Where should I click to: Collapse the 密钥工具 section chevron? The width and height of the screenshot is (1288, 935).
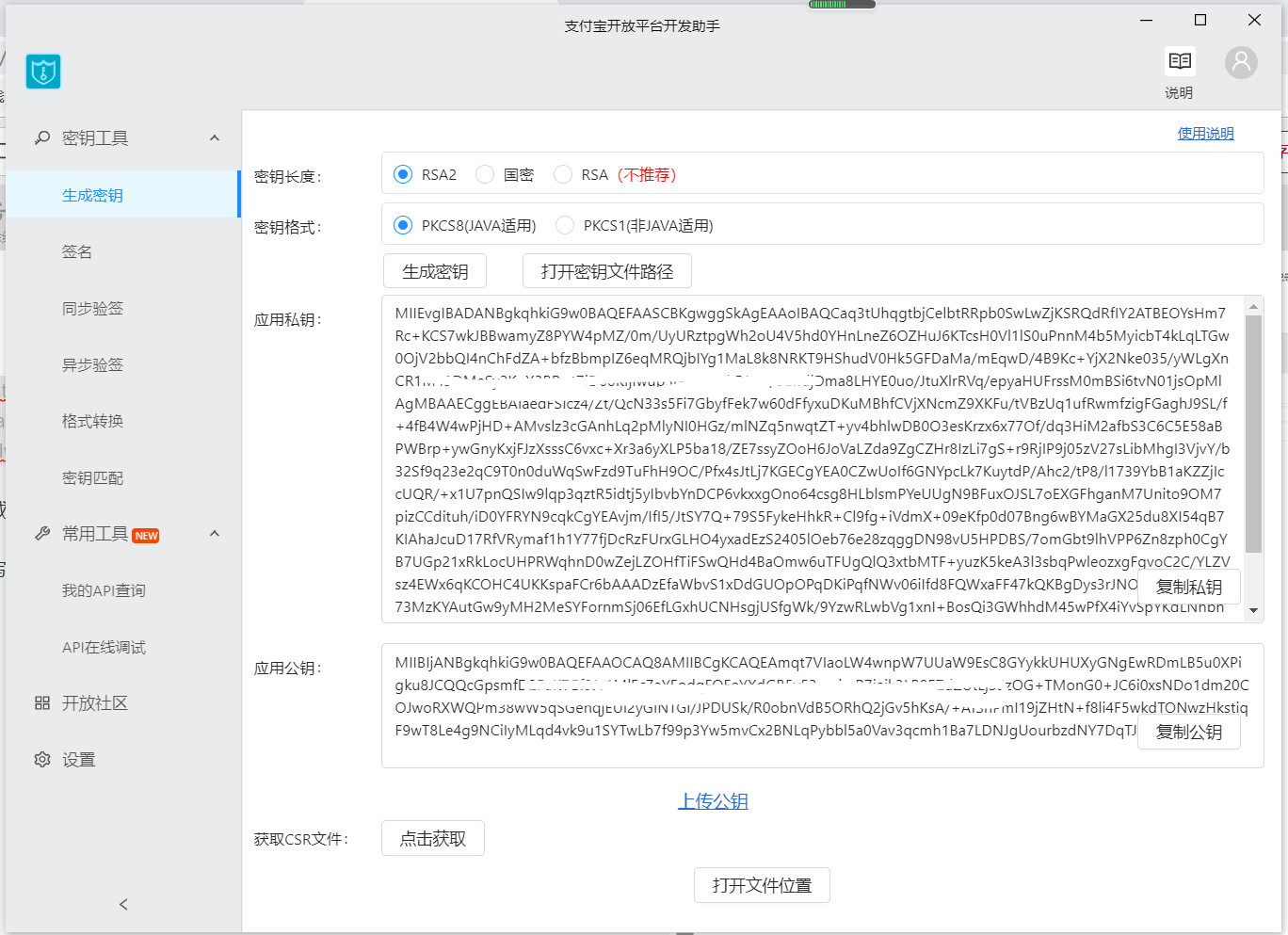click(x=215, y=138)
